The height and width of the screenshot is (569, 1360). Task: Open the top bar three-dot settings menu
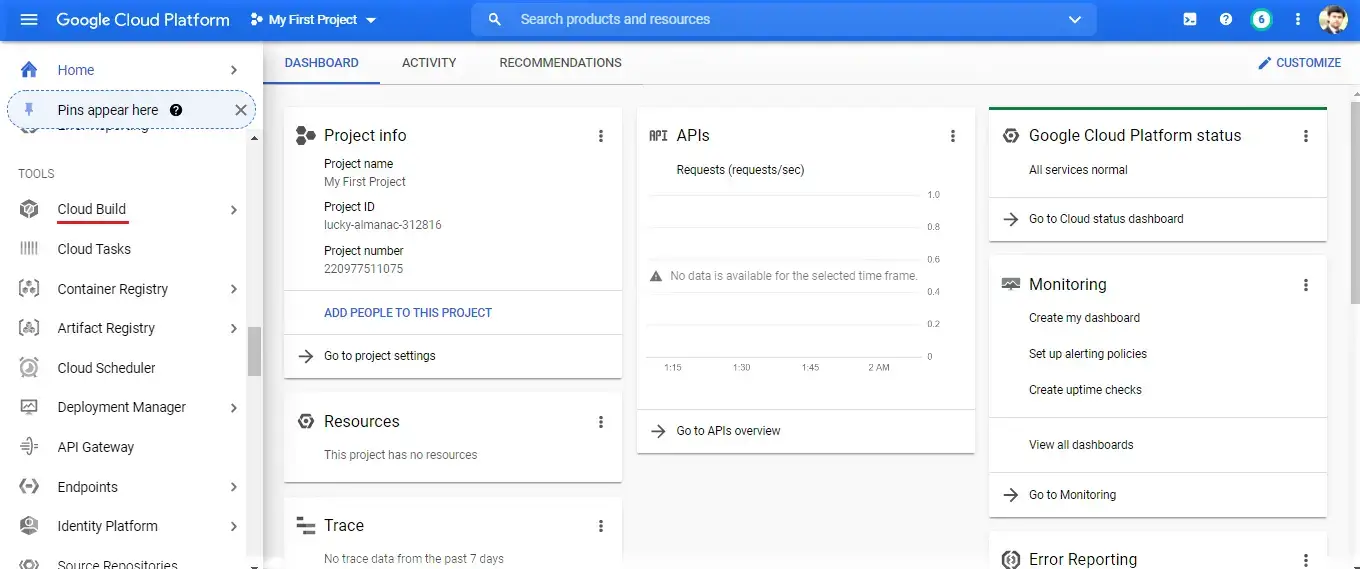point(1298,19)
